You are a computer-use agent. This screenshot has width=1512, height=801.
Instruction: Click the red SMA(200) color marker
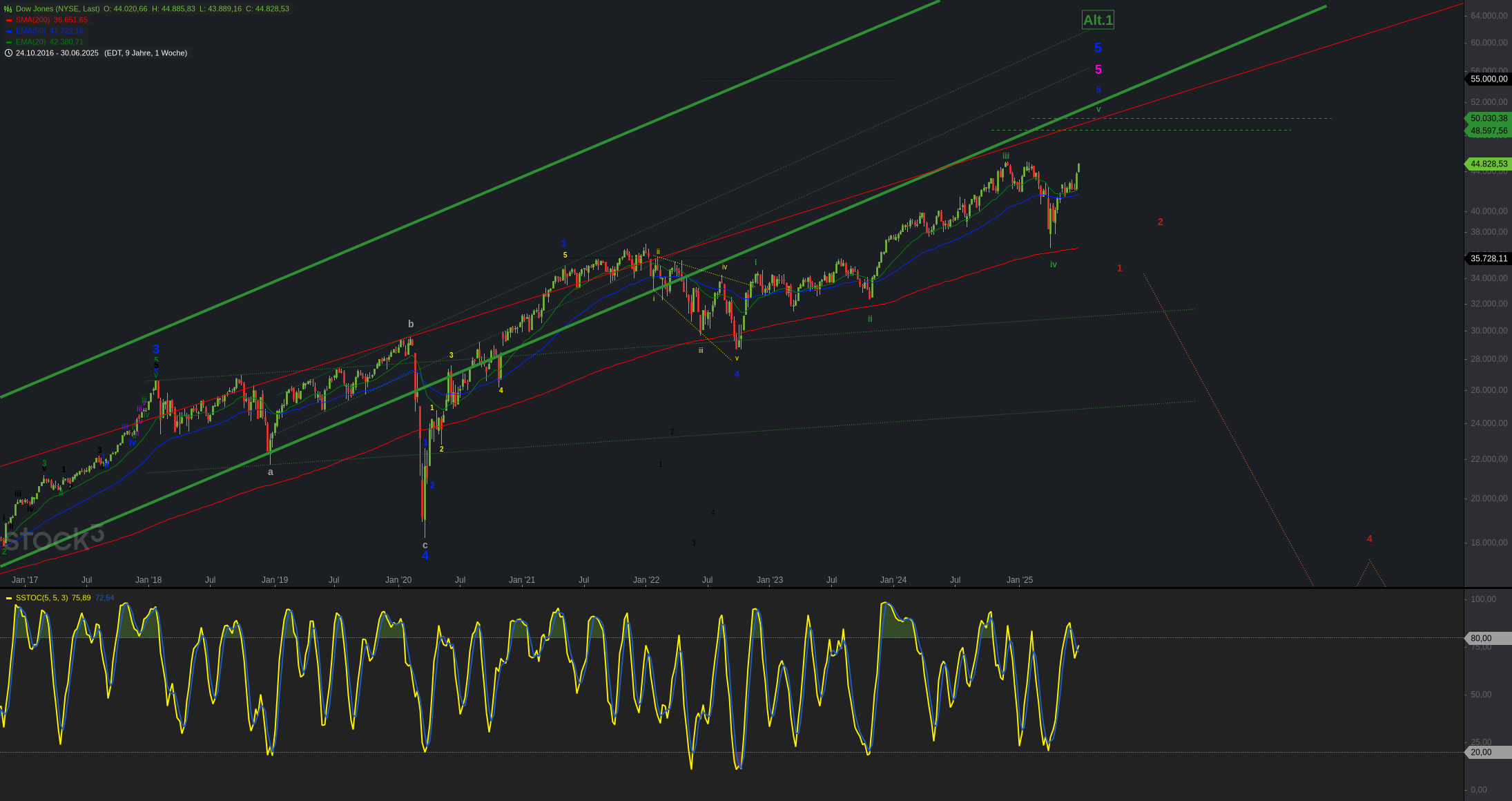[x=9, y=20]
